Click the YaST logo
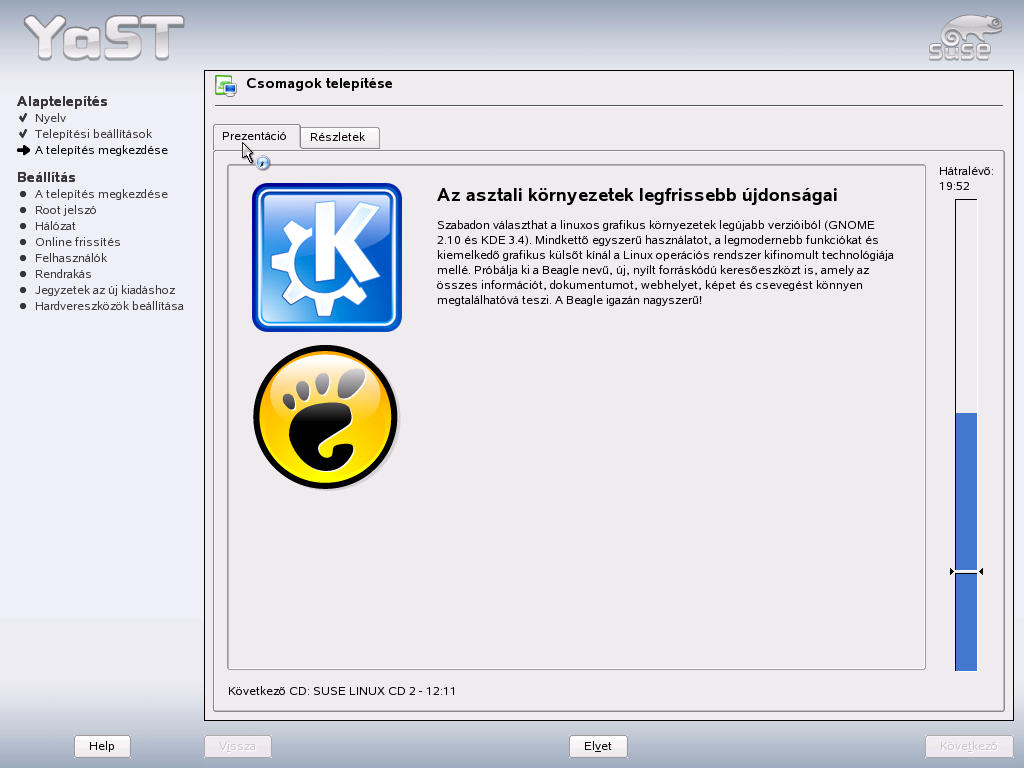1024x768 pixels. 104,38
